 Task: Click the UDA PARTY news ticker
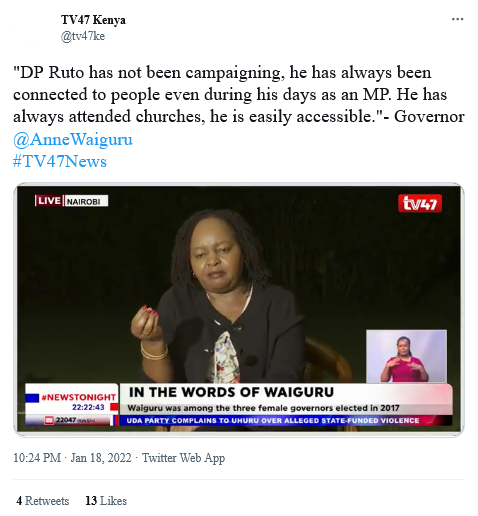(x=273, y=421)
